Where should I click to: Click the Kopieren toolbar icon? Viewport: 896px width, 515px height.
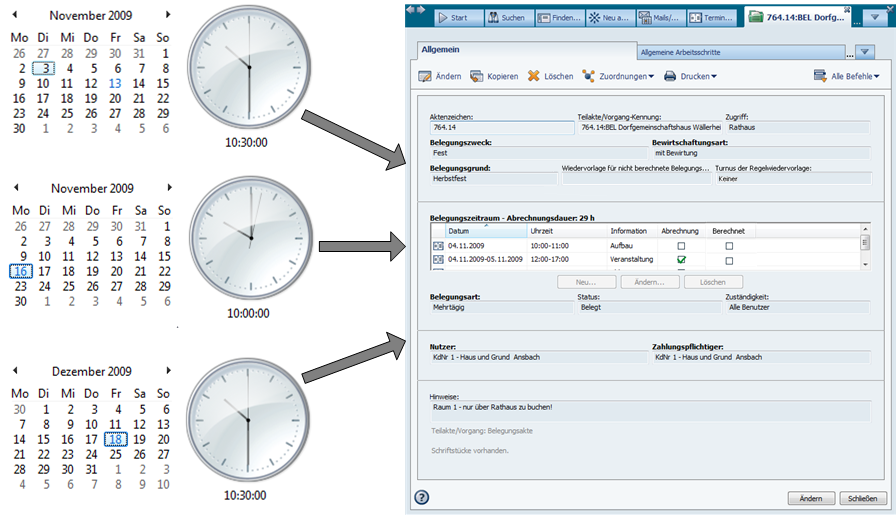pyautogui.click(x=477, y=76)
